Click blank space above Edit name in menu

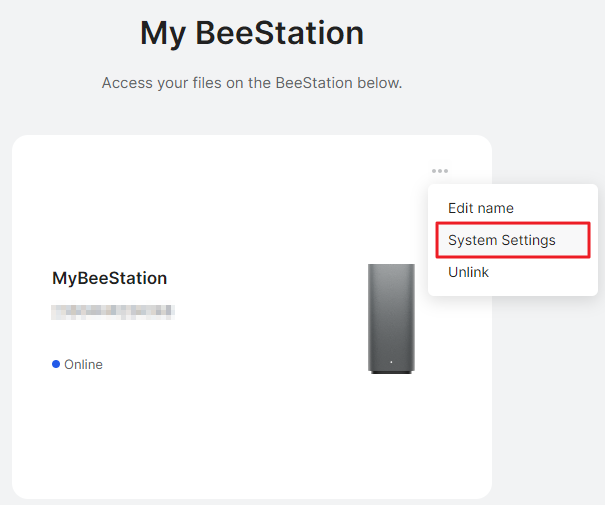pyautogui.click(x=513, y=192)
